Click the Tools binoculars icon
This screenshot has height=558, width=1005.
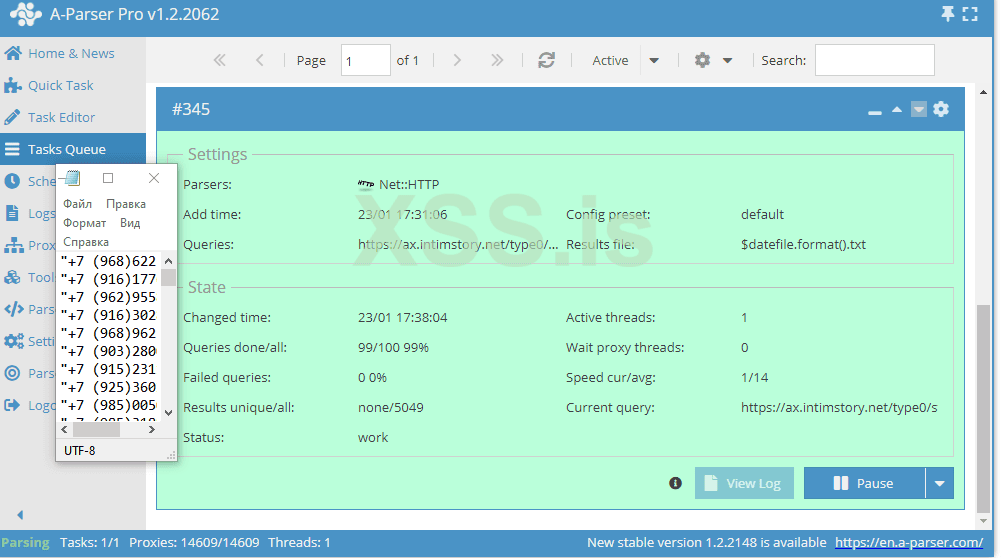point(12,277)
